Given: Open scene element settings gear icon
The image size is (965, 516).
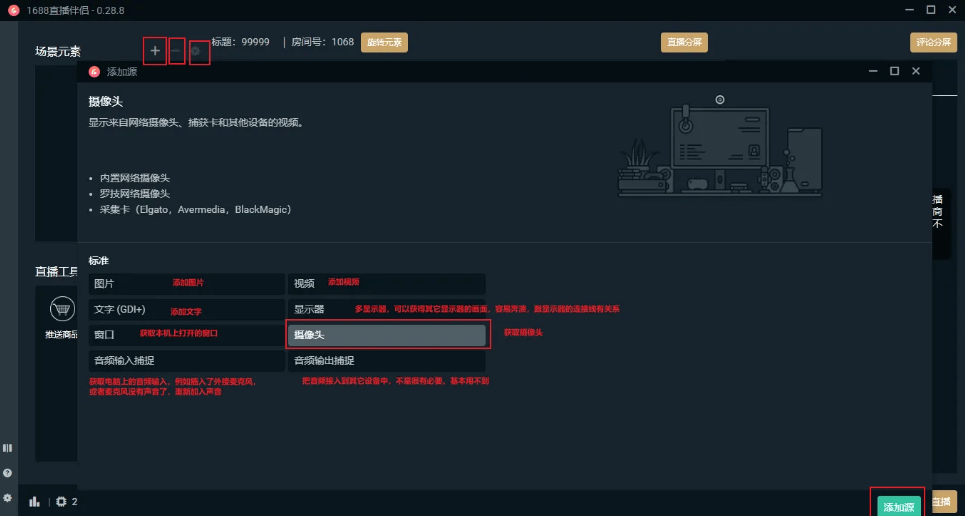Looking at the screenshot, I should tap(199, 50).
